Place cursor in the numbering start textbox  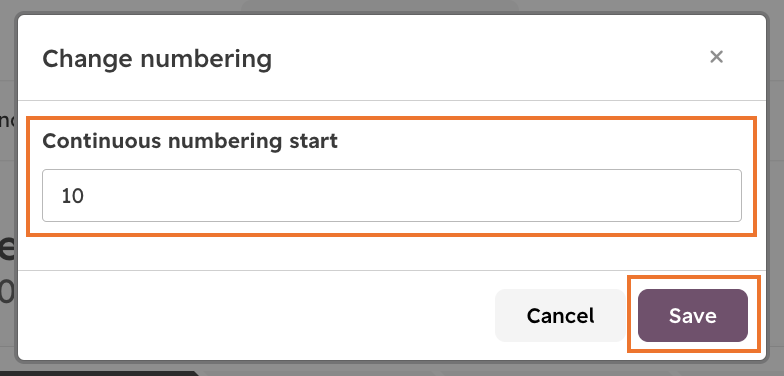click(x=392, y=196)
